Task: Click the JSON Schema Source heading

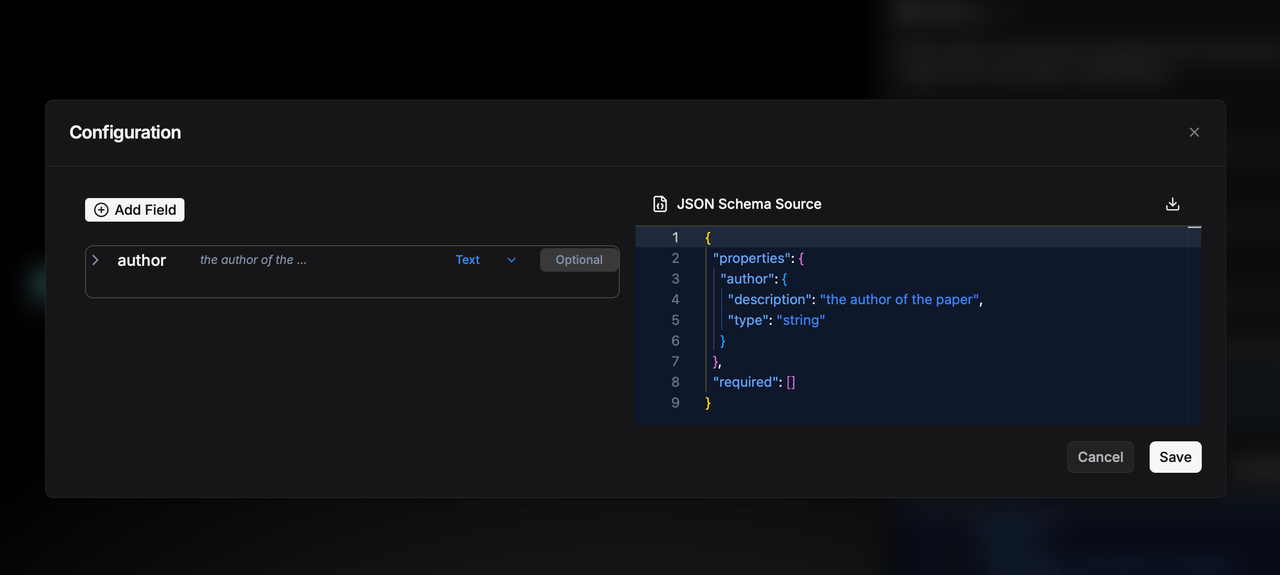Action: (x=749, y=204)
